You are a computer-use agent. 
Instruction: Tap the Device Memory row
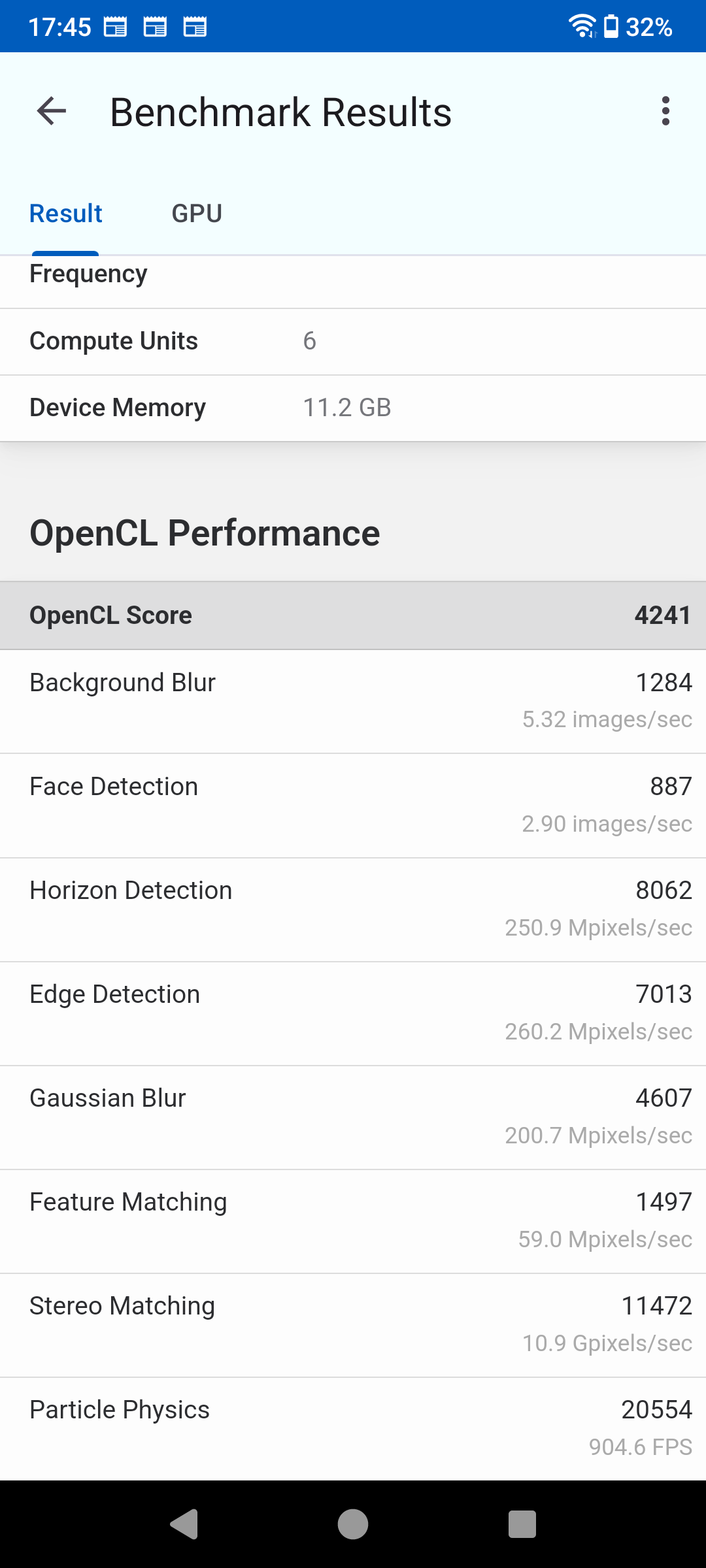click(x=353, y=408)
